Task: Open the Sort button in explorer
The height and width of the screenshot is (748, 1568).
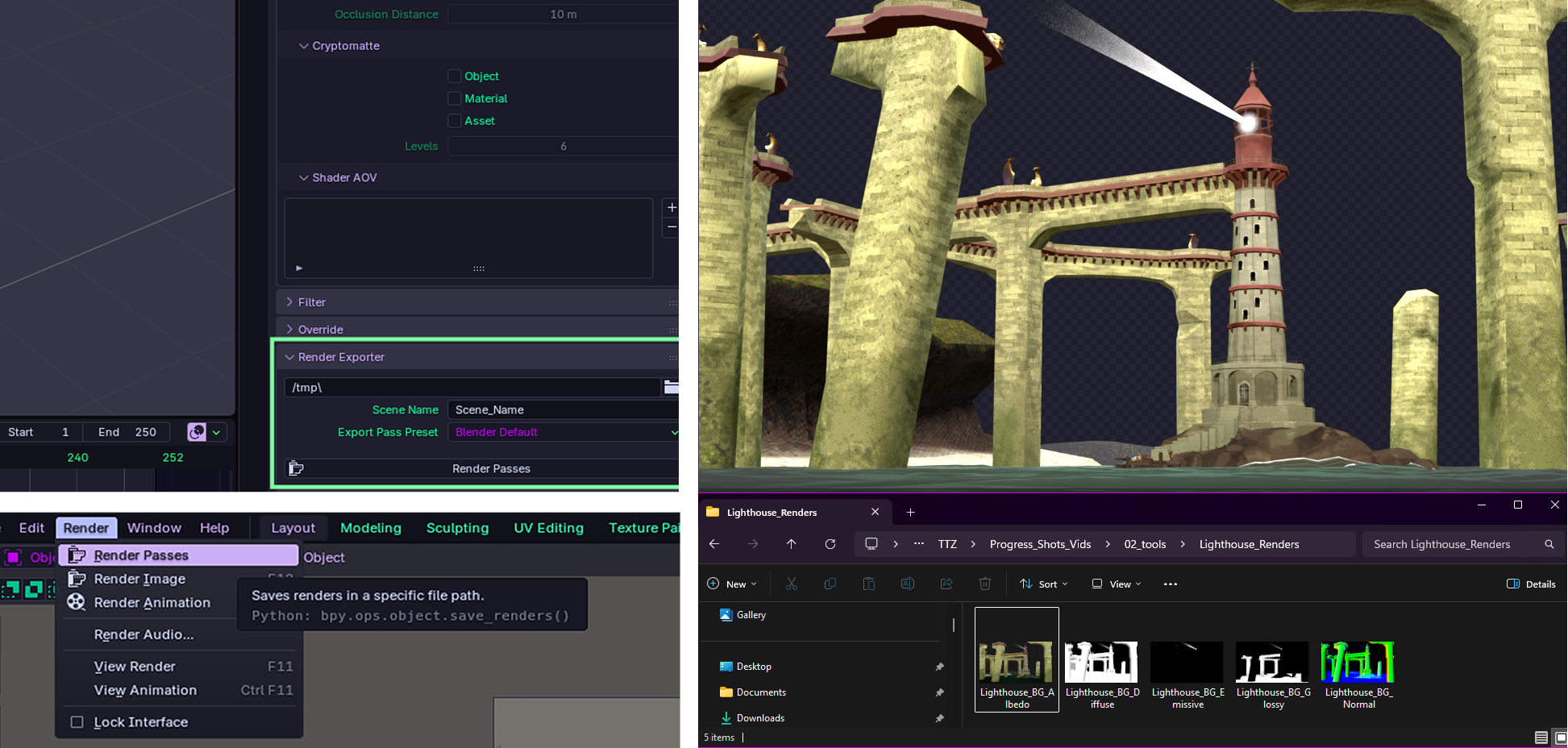Action: 1043,584
